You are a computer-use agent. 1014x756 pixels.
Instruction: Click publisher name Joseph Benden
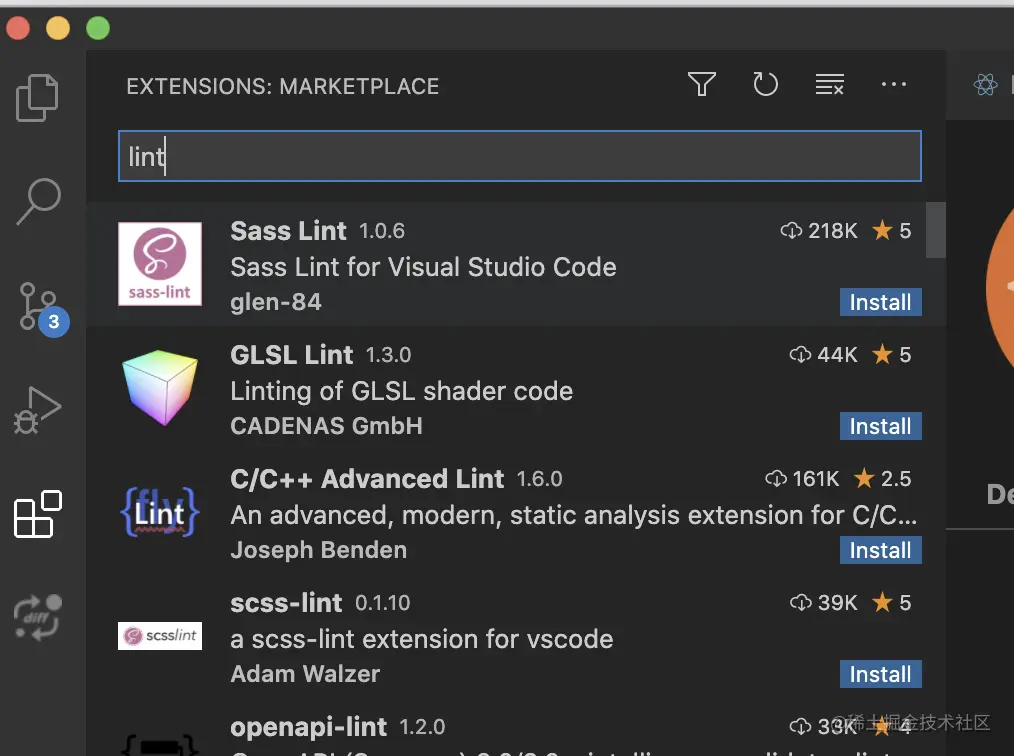[319, 550]
